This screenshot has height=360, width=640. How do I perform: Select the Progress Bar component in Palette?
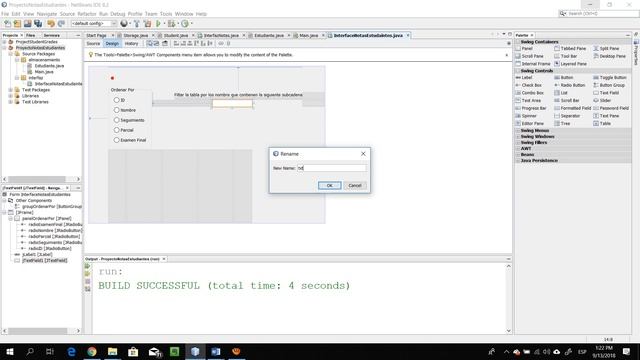(531, 108)
